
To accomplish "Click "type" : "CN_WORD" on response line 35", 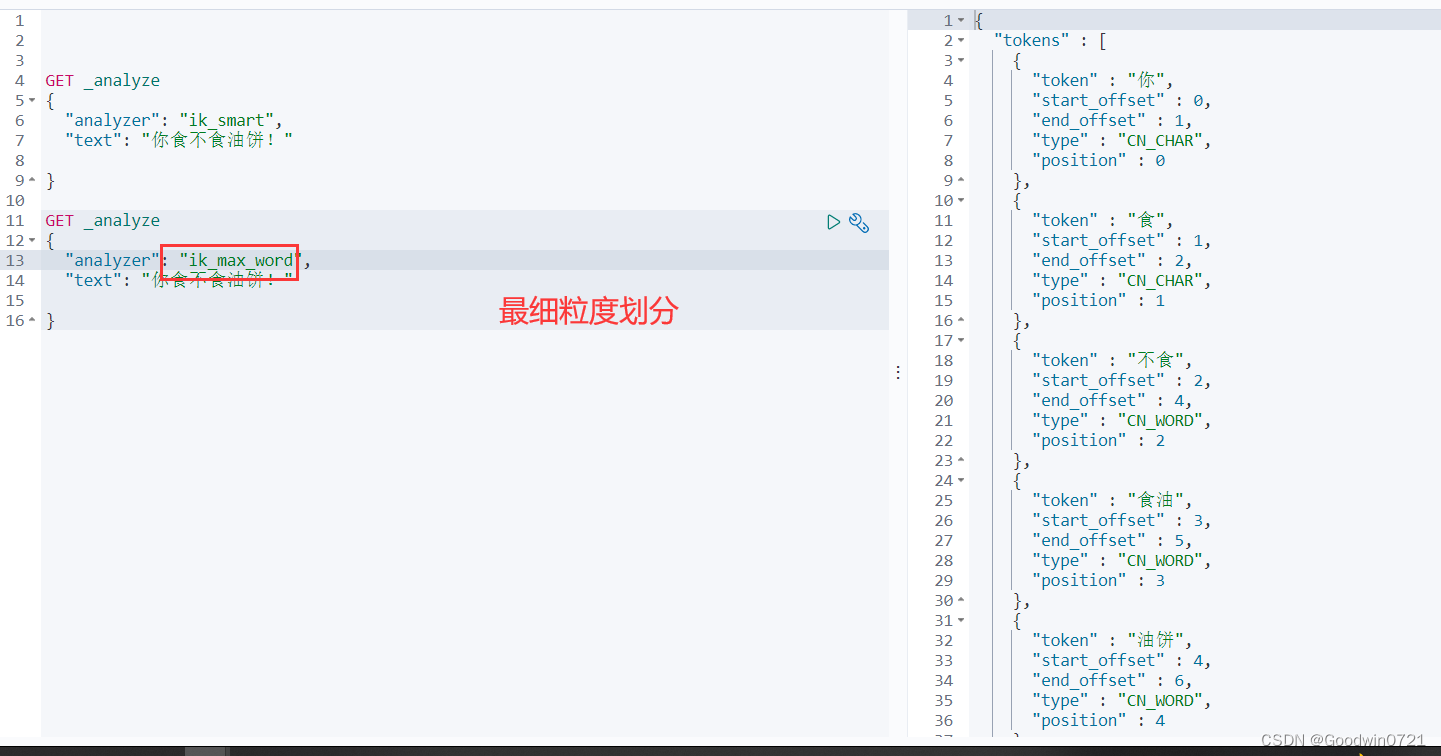I will coord(1122,700).
